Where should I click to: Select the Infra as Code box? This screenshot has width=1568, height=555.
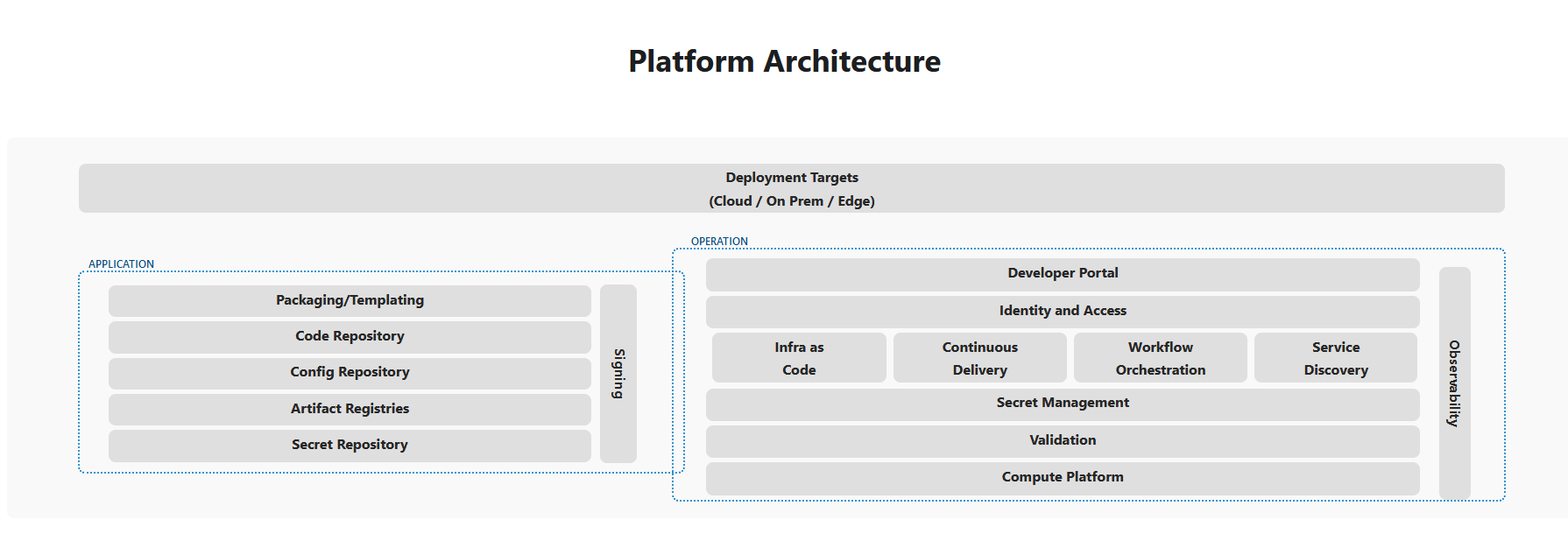pyautogui.click(x=799, y=358)
